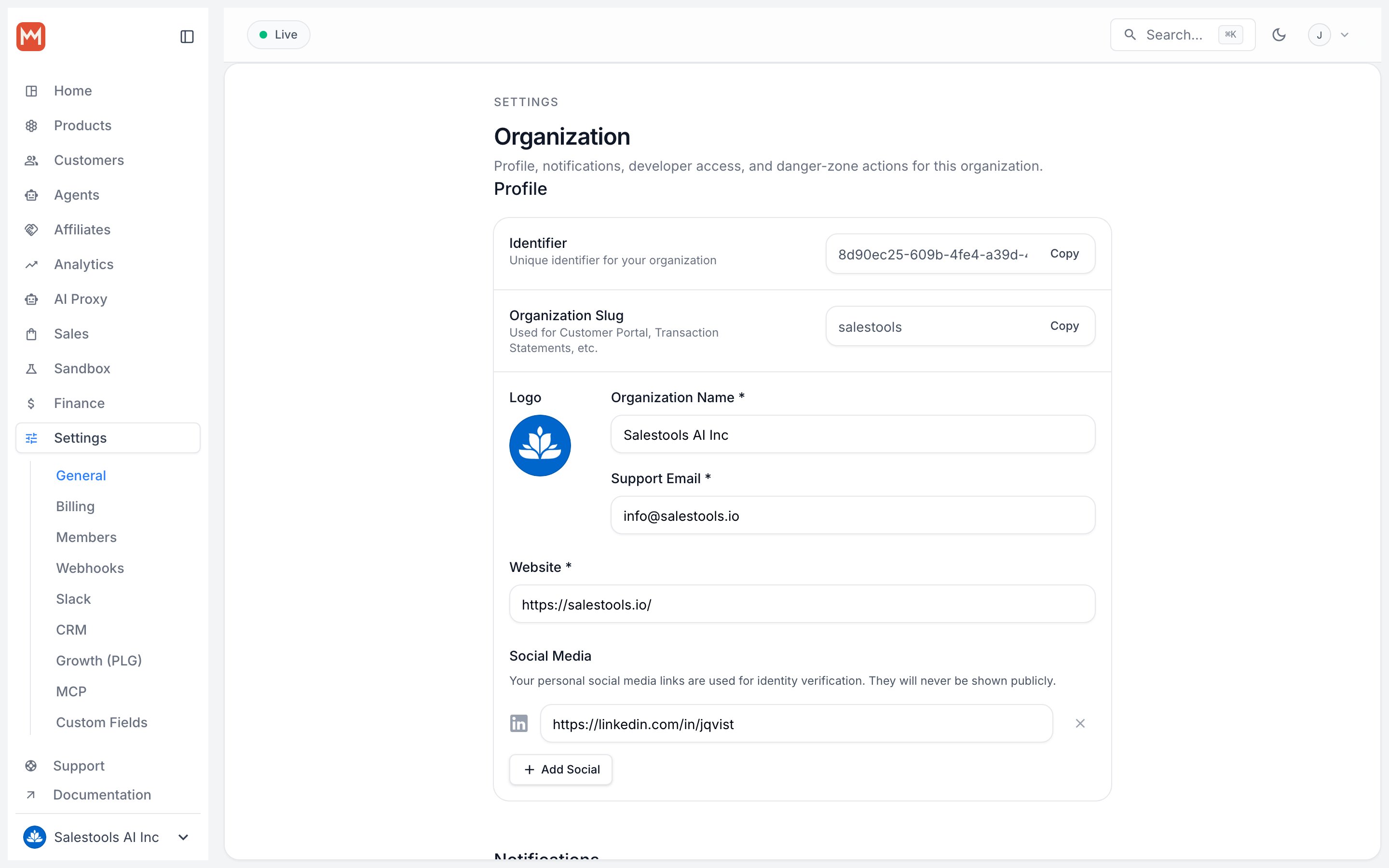Open the Analytics section
The width and height of the screenshot is (1389, 868).
coord(108,265)
